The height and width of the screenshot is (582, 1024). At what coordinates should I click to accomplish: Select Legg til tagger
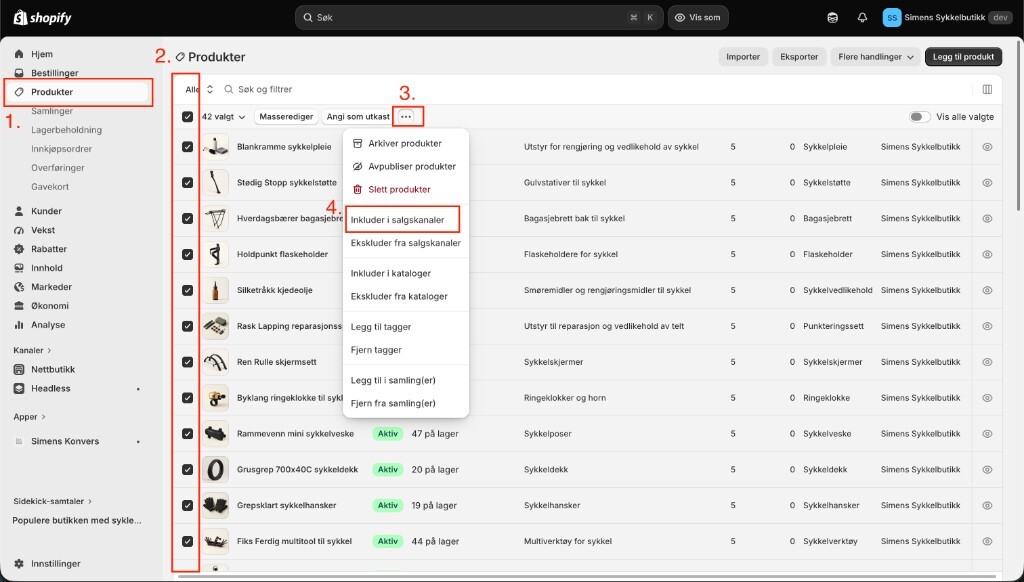406,327
